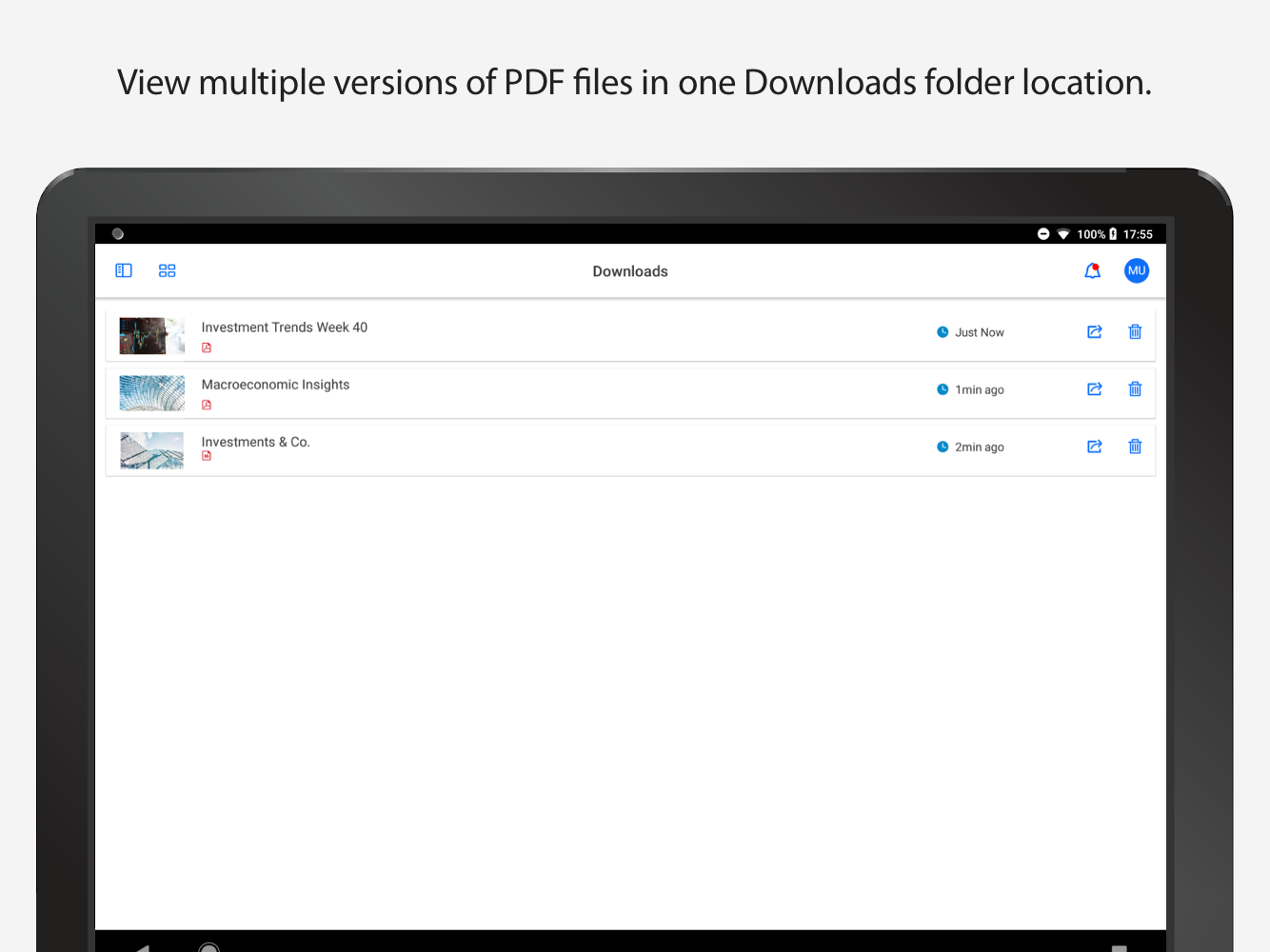Viewport: 1270px width, 952px height.
Task: Open the notifications bell
Action: [x=1093, y=271]
